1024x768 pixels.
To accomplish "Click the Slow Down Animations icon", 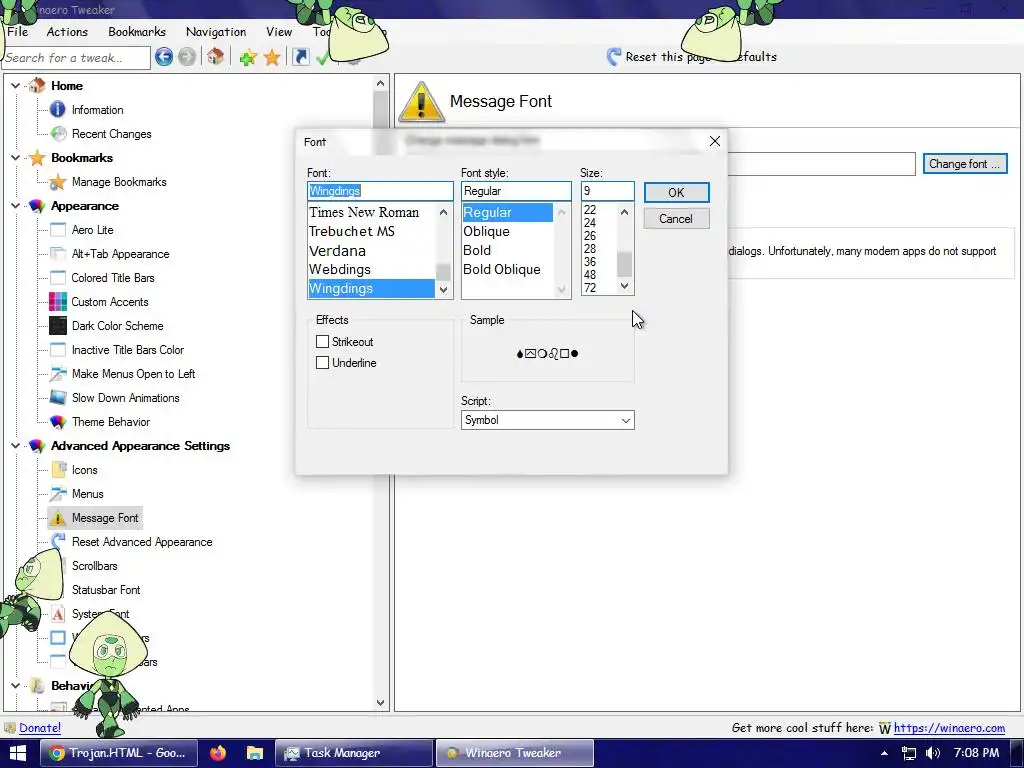I will point(57,397).
